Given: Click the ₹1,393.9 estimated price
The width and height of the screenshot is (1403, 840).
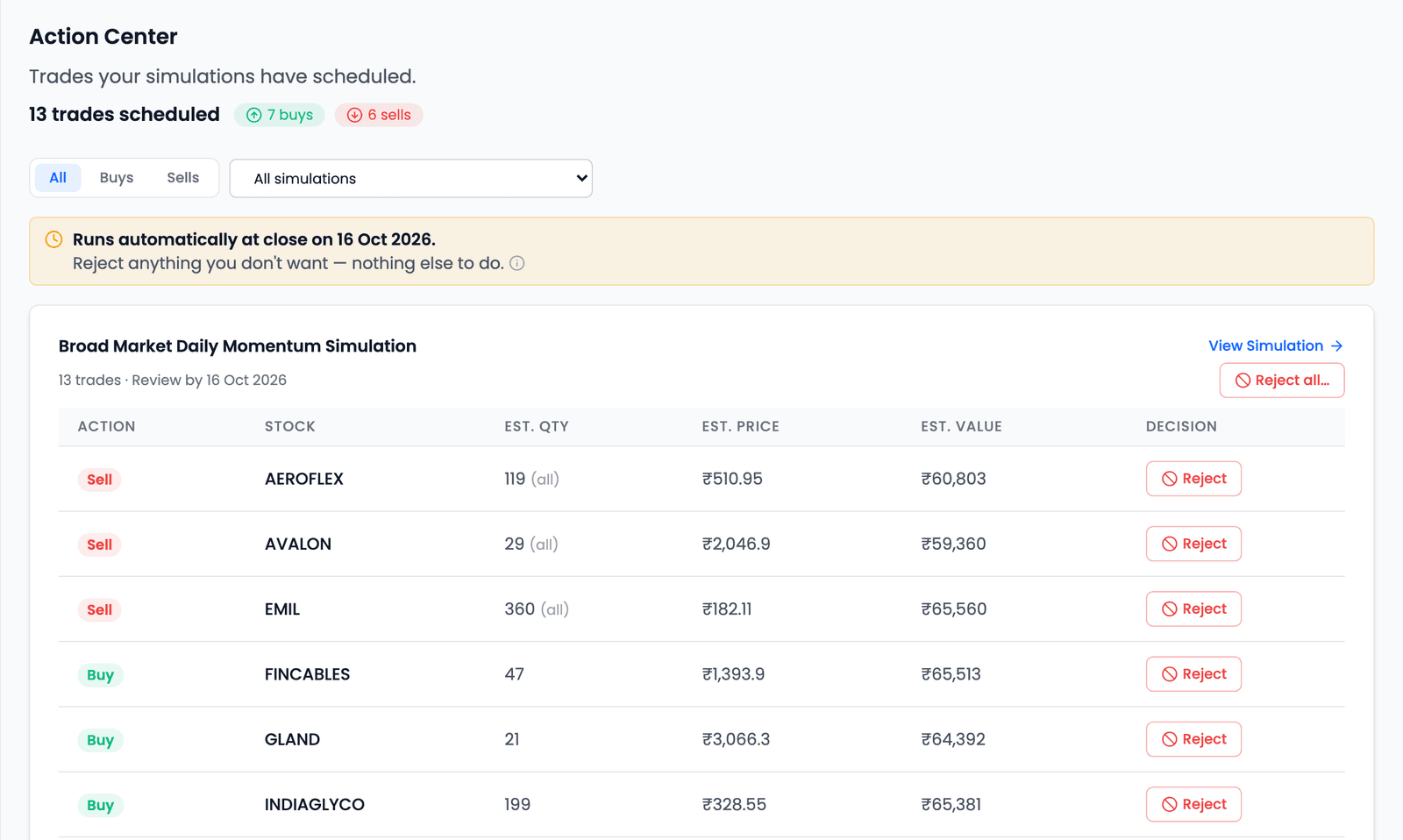Looking at the screenshot, I should click(x=733, y=674).
